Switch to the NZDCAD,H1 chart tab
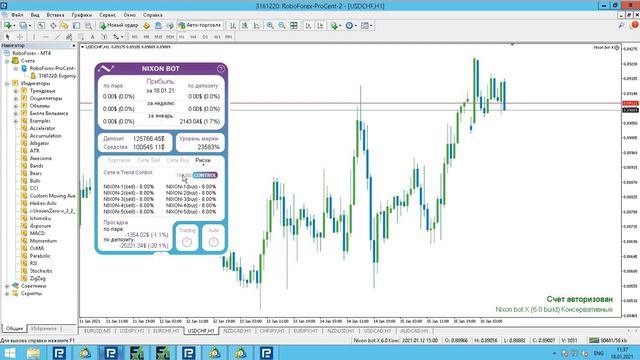 [237, 331]
